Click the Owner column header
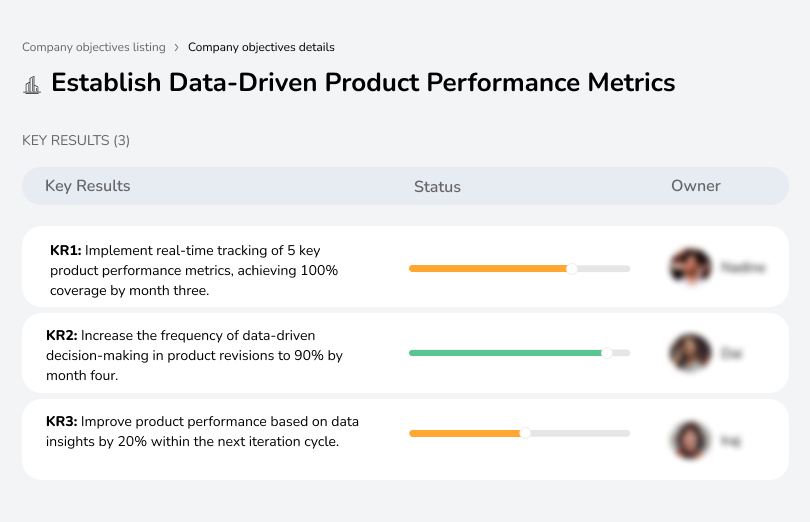The height and width of the screenshot is (522, 810). [695, 186]
